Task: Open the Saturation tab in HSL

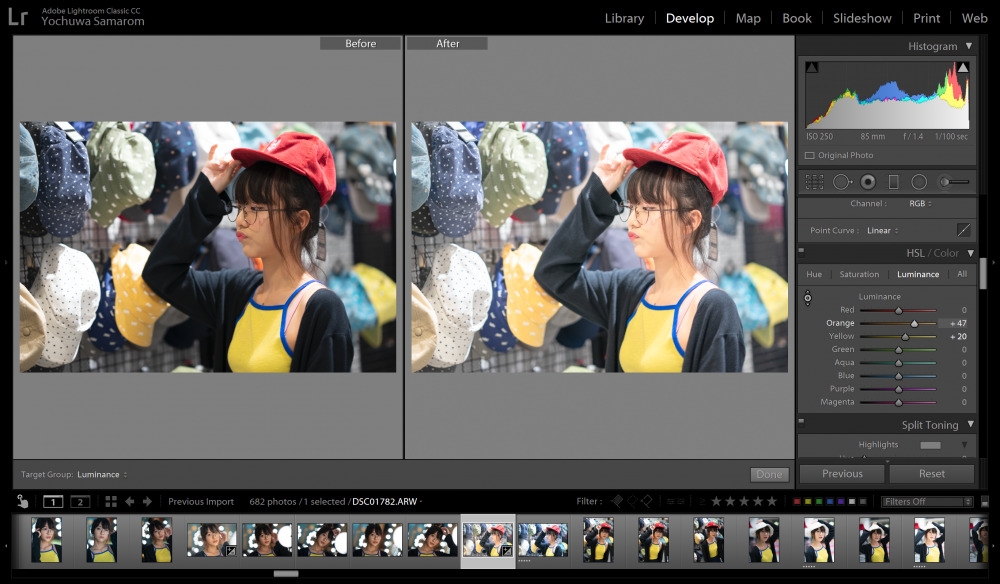Action: pos(859,274)
